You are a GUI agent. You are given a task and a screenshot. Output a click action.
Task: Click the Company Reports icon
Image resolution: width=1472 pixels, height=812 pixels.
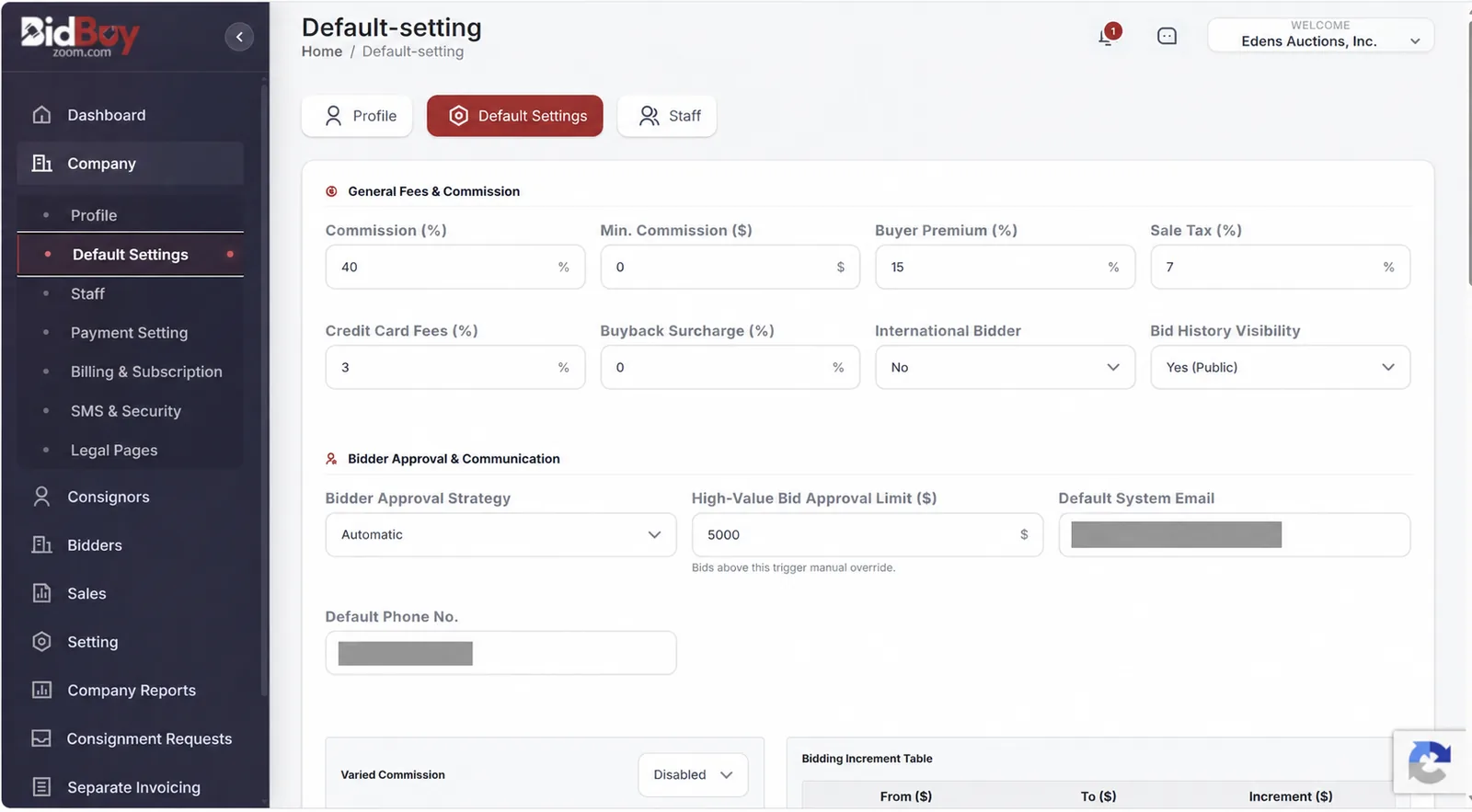[x=41, y=690]
